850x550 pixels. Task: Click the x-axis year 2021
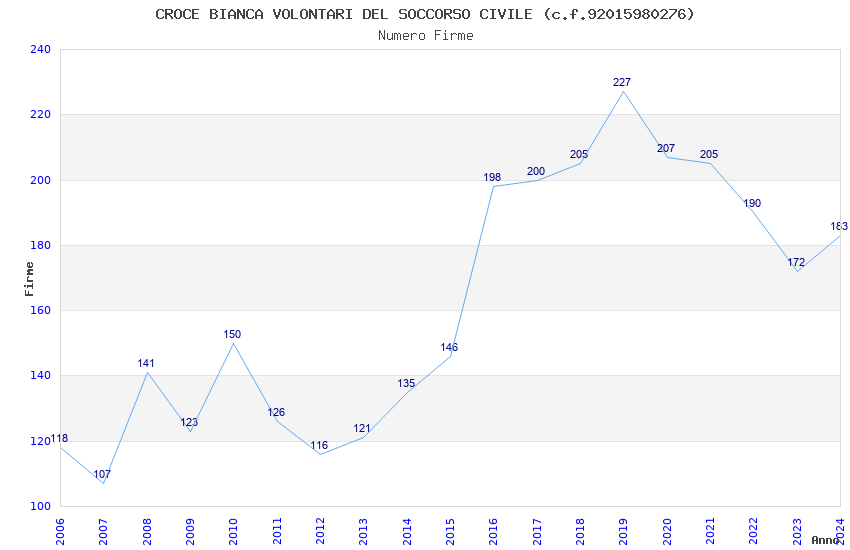(710, 531)
